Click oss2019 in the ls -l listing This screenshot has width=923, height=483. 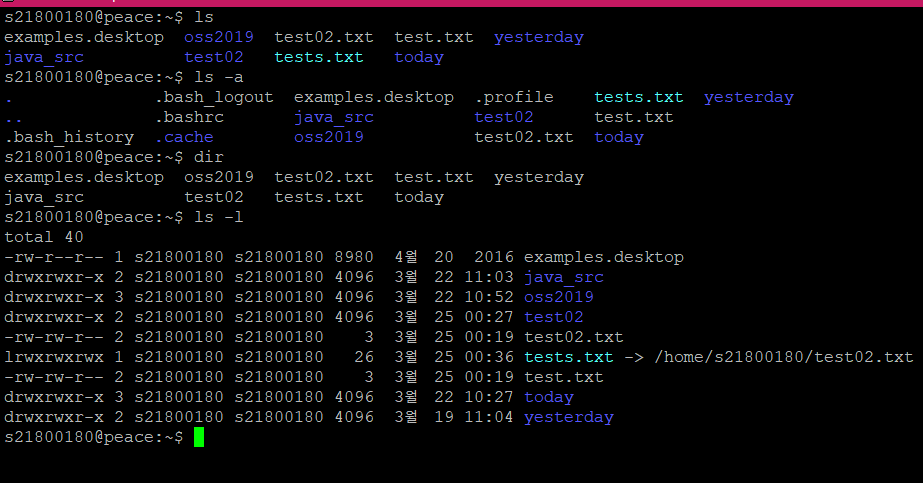(x=559, y=297)
